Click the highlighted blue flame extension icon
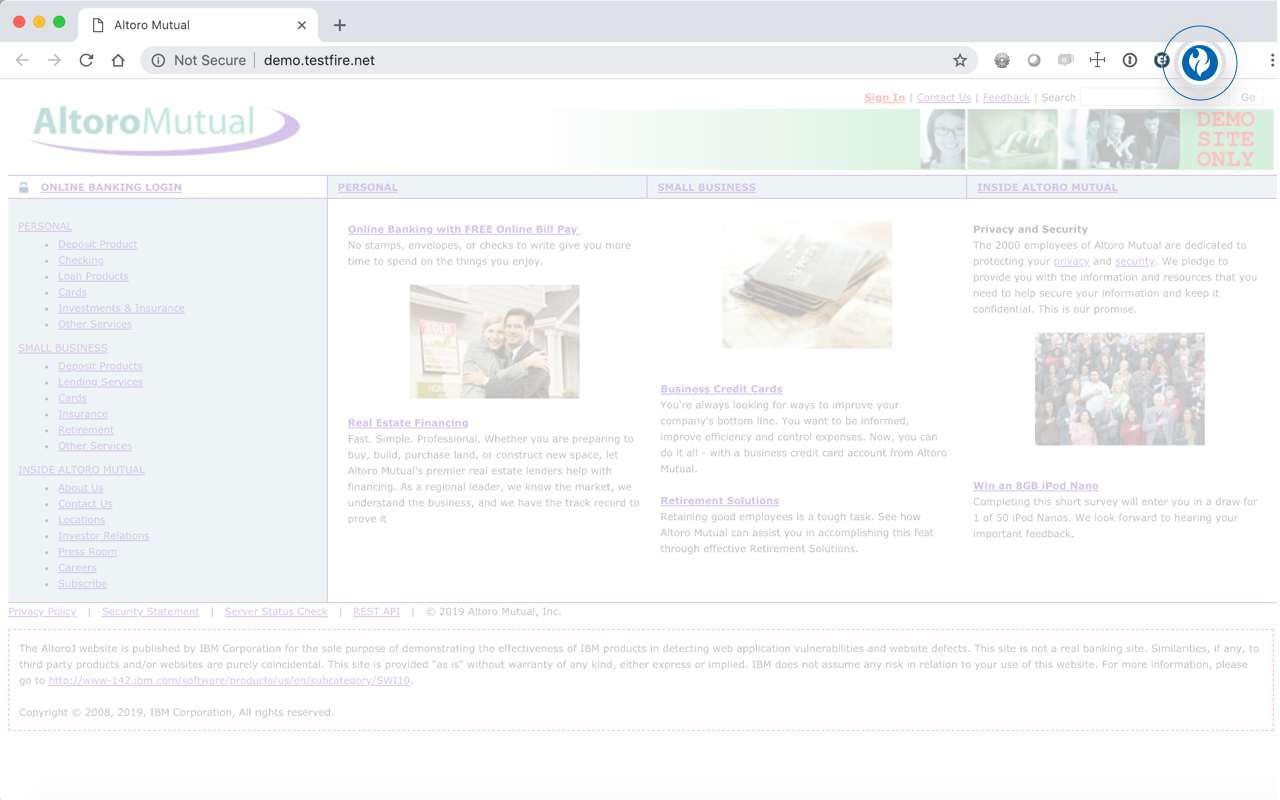 click(1200, 61)
